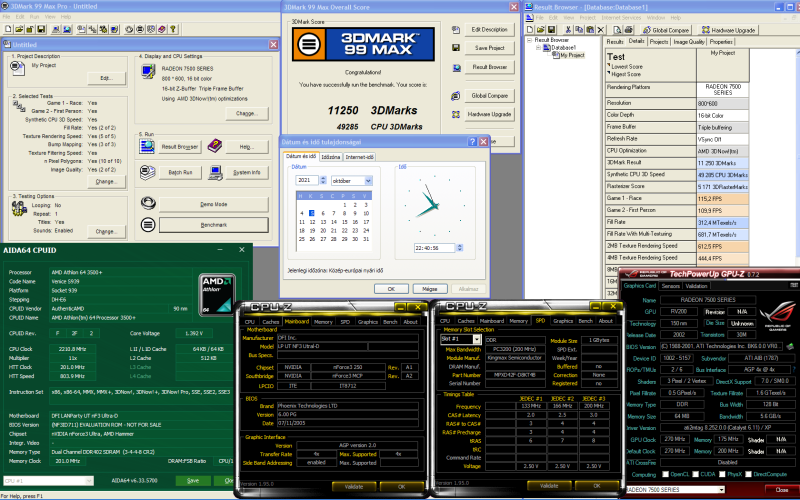This screenshot has width=800, height=500.
Task: Collapse the Database1 tree node
Action: [x=538, y=47]
